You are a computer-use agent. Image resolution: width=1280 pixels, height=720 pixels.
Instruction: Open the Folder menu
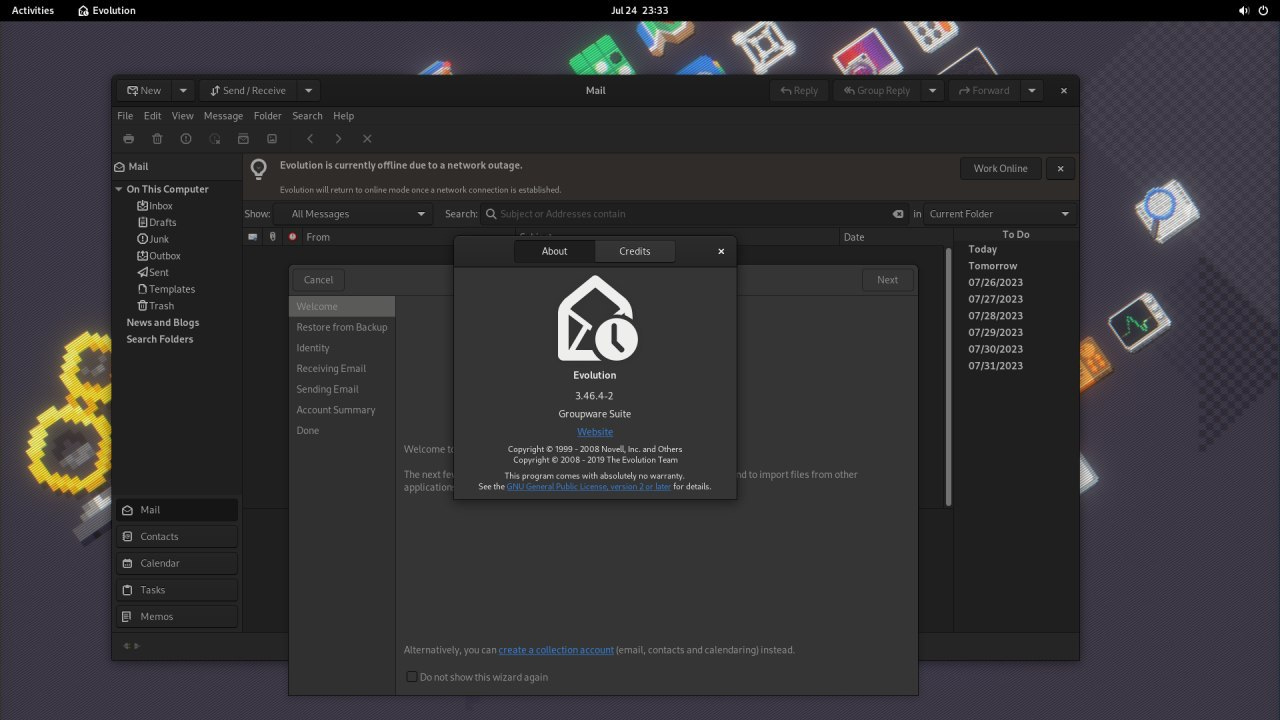pos(267,116)
